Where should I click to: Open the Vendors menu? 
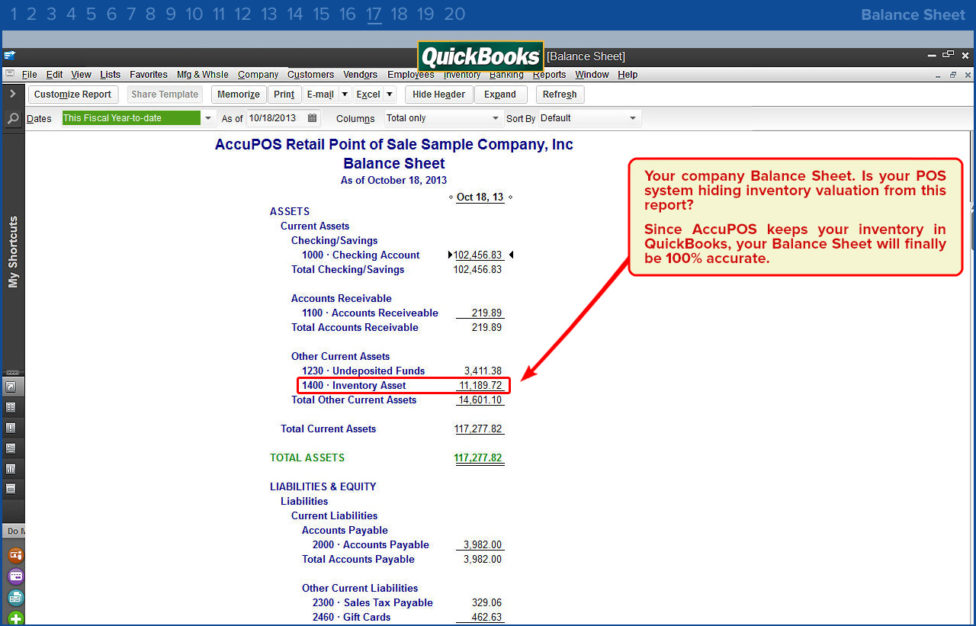click(360, 75)
